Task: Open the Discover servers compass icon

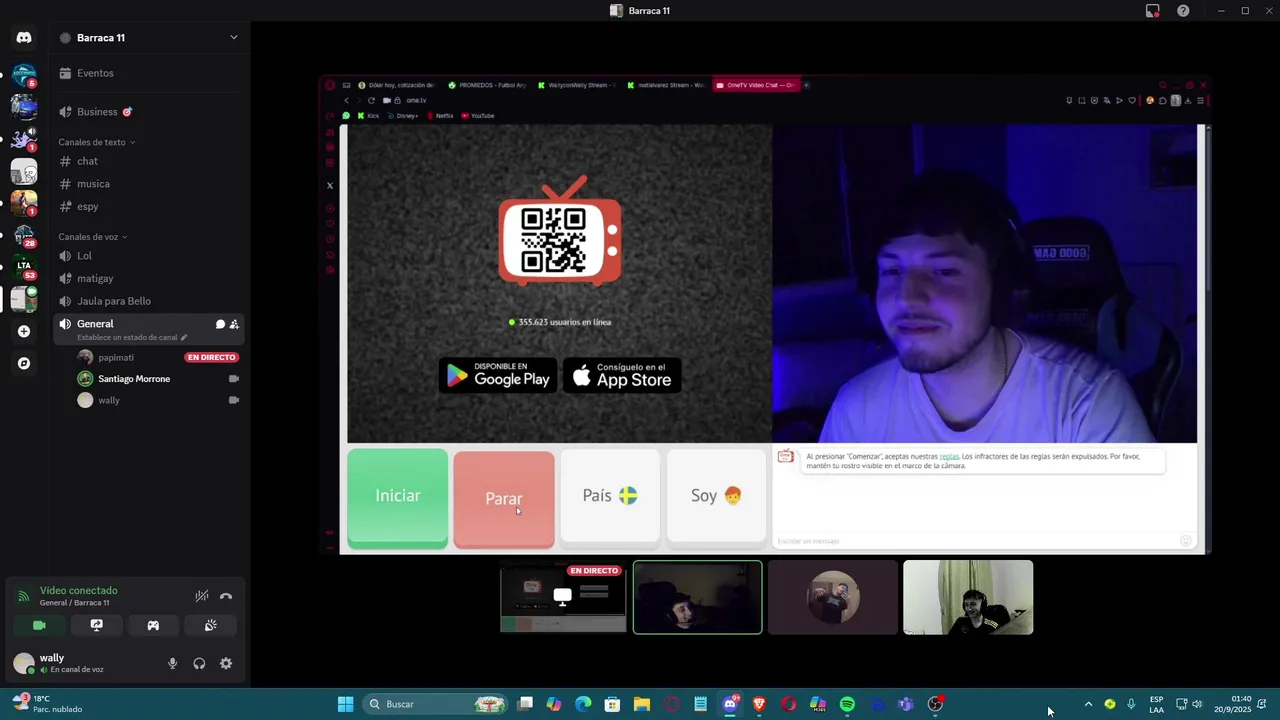Action: 24,363
